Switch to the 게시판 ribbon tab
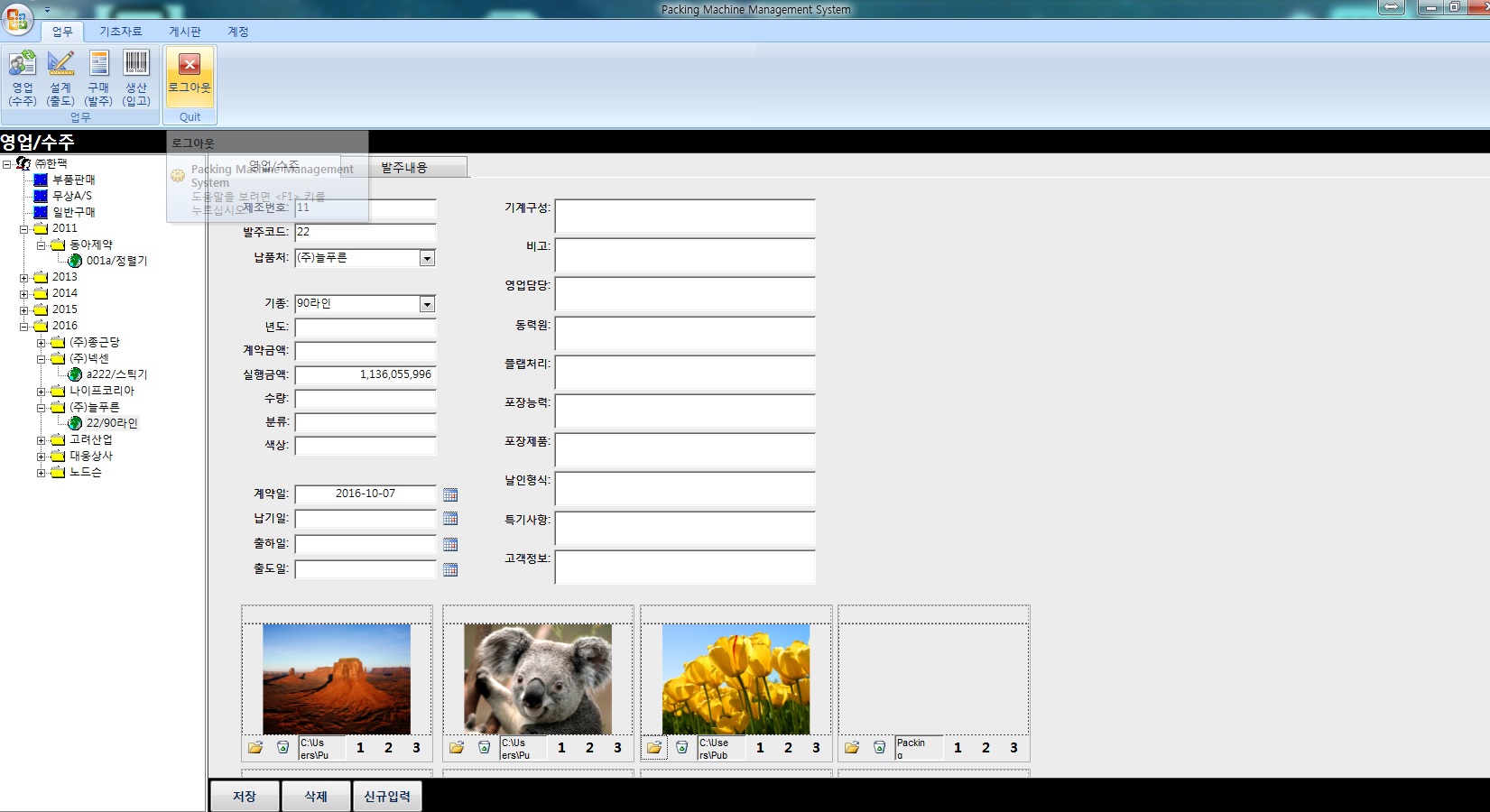Screen dimensions: 1490x812 pyautogui.click(x=185, y=32)
